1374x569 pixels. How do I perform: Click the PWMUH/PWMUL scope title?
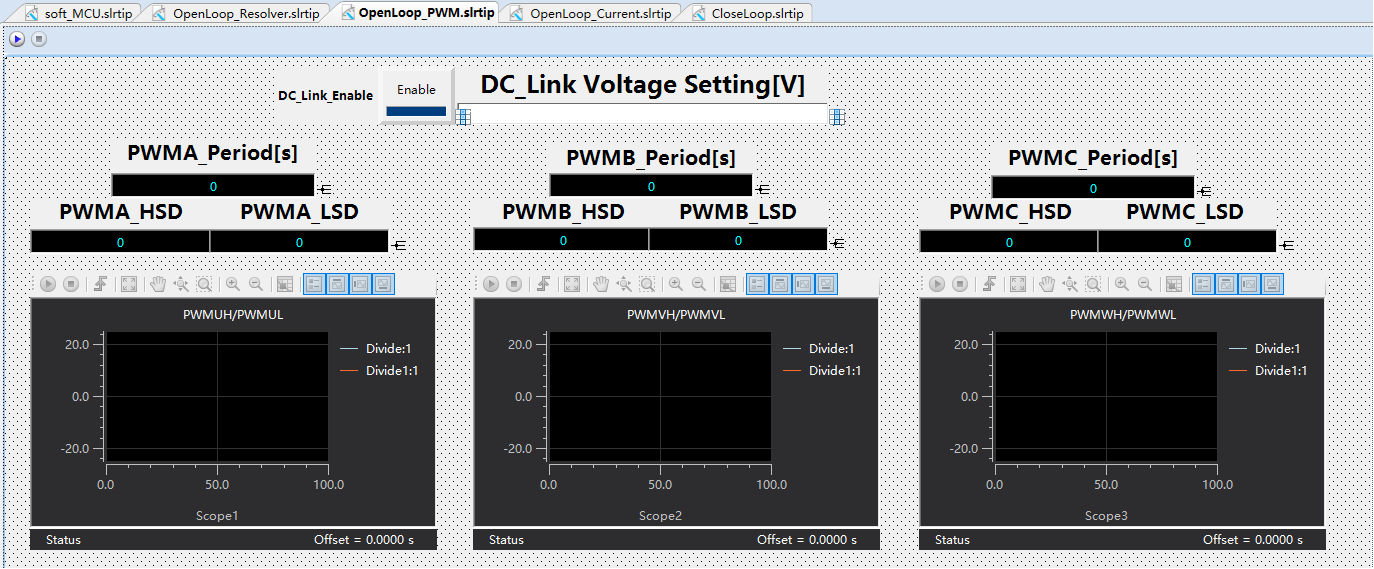coord(232,315)
